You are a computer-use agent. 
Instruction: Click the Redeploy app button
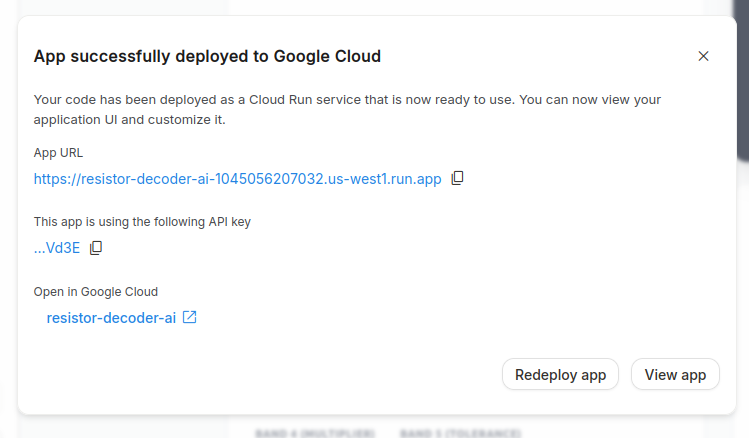pos(560,374)
